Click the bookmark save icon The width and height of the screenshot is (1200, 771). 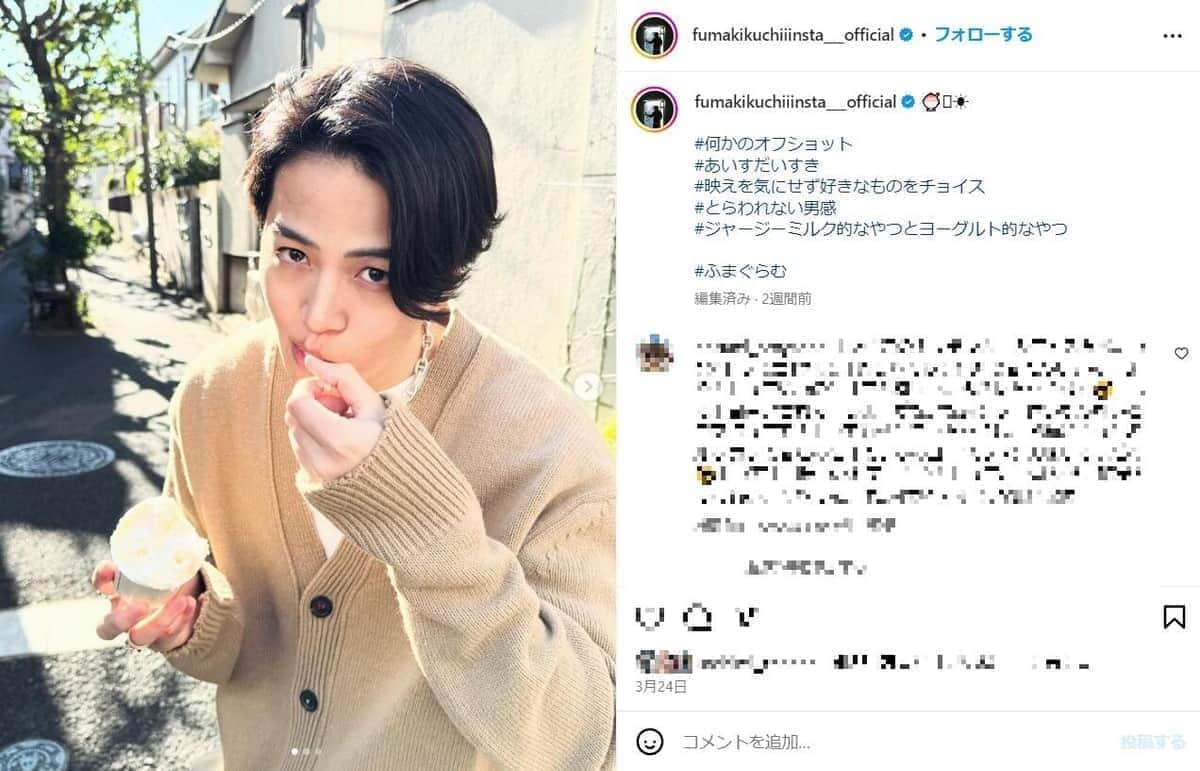(x=1174, y=616)
